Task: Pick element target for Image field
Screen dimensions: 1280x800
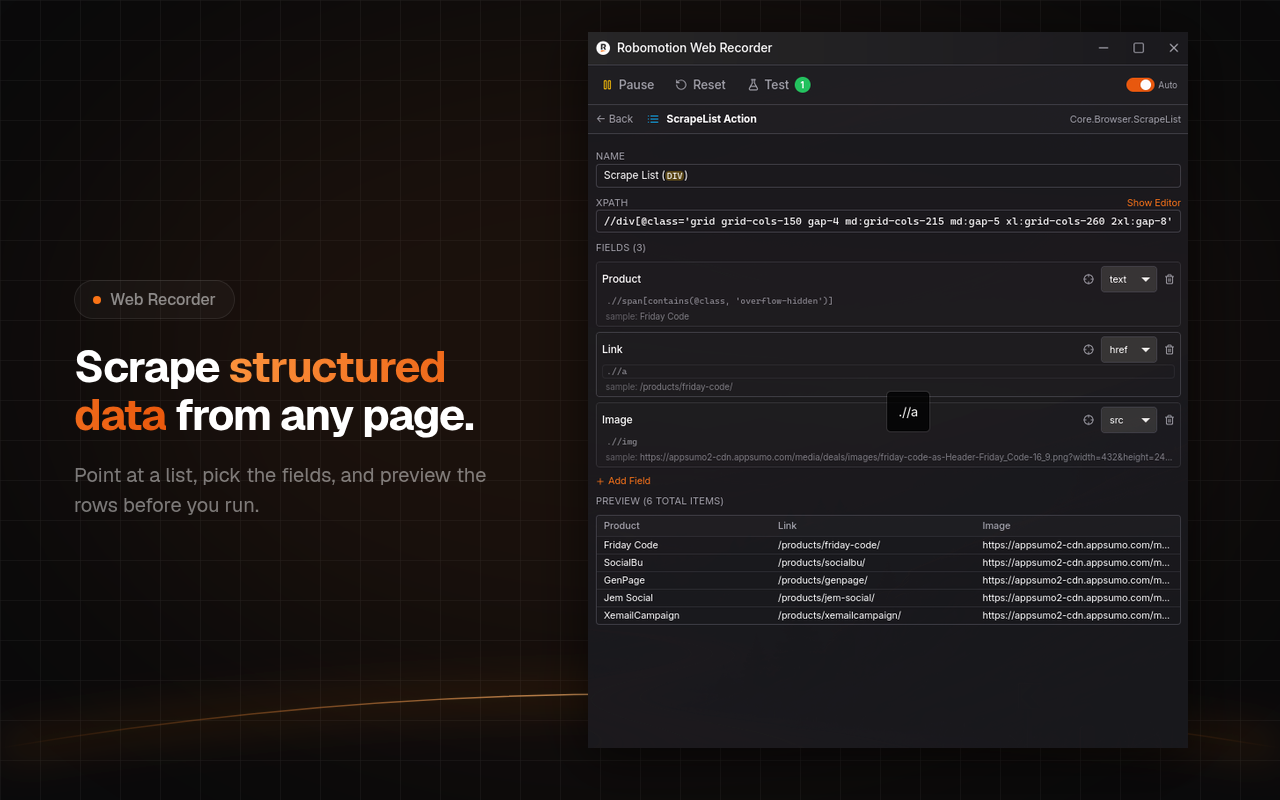Action: point(1088,420)
